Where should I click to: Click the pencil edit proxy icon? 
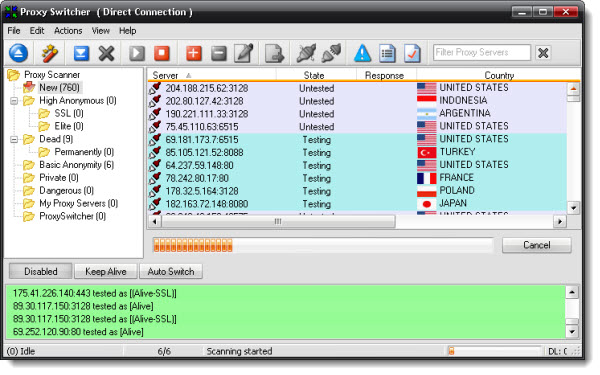[244, 53]
